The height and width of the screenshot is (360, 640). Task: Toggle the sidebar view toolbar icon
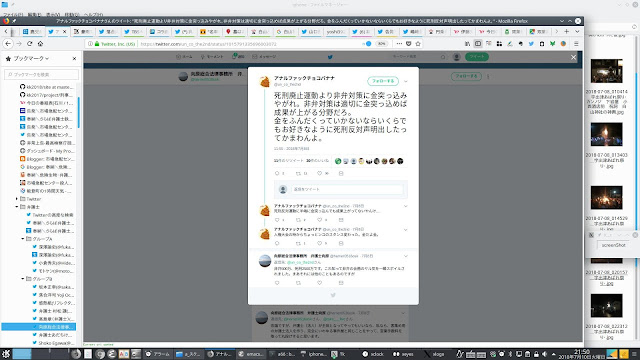coord(478,44)
